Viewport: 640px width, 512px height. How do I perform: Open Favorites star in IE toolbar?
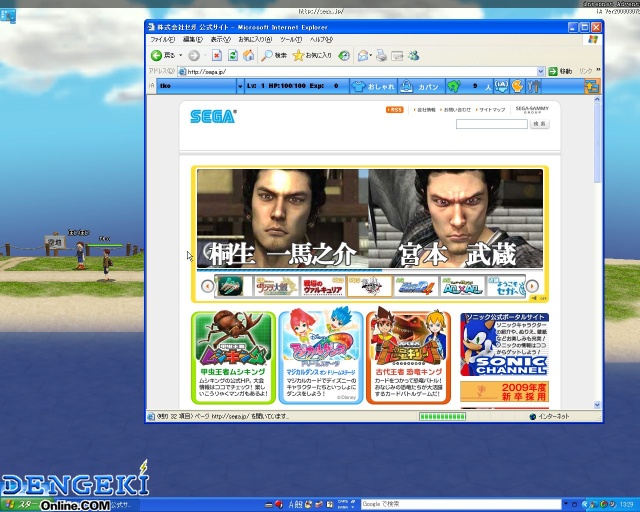pos(312,55)
